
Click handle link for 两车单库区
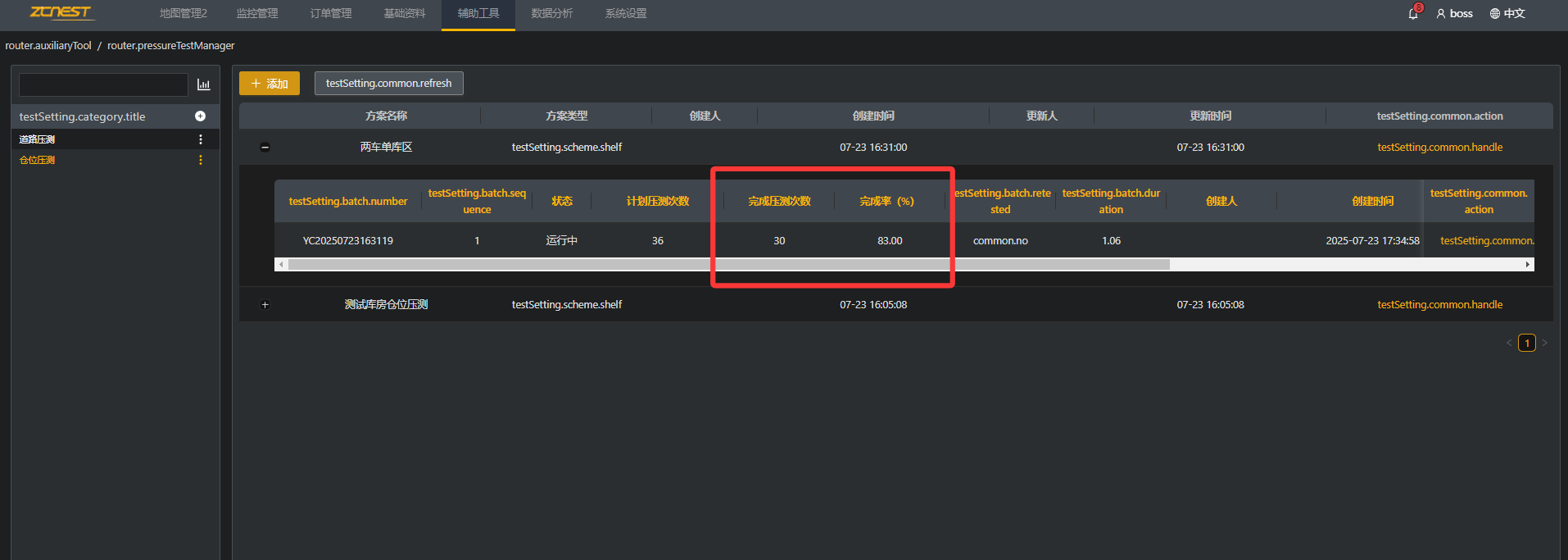coord(1439,148)
